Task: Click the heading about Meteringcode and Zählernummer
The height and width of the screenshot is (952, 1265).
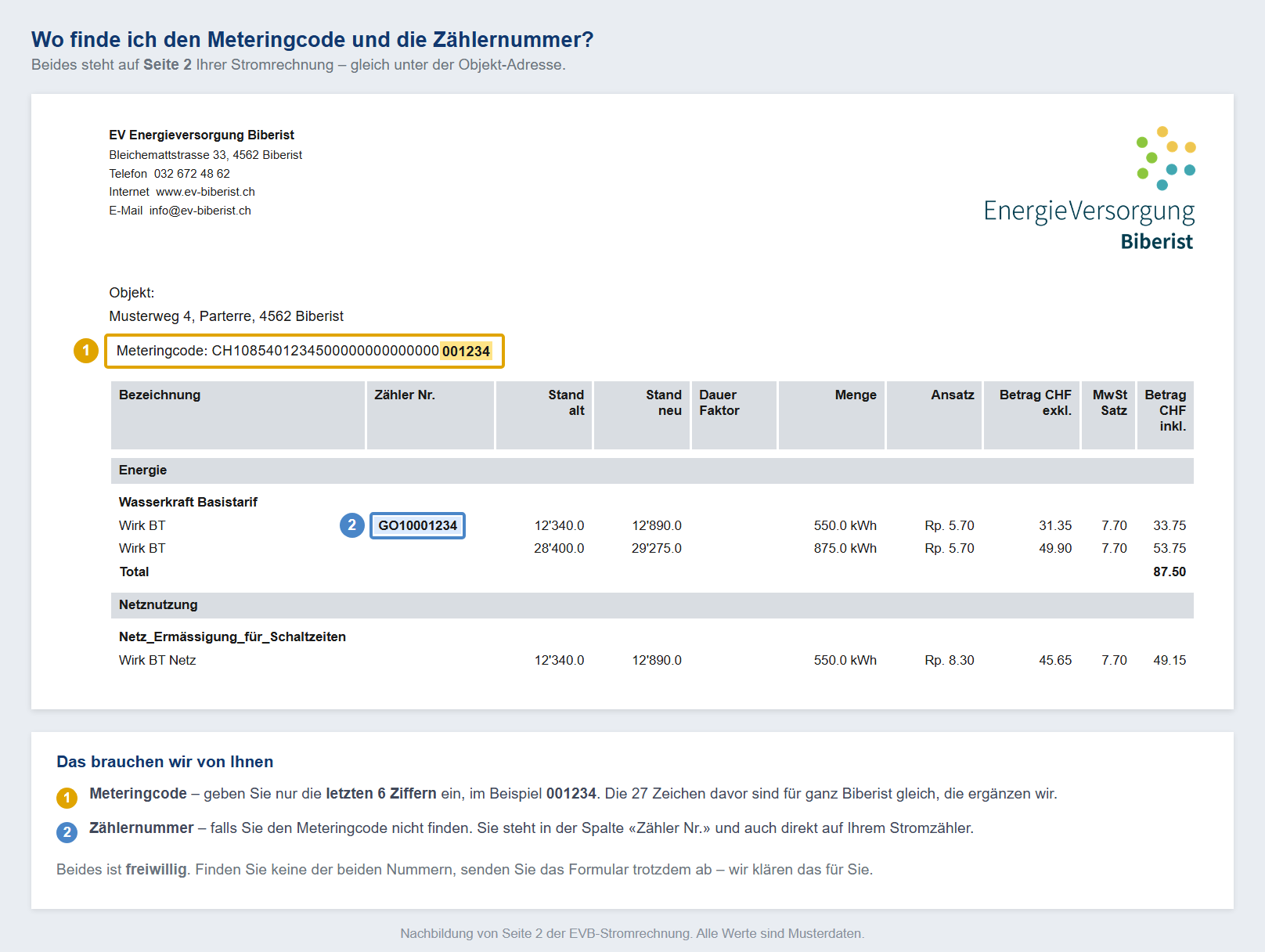Action: click(x=312, y=39)
